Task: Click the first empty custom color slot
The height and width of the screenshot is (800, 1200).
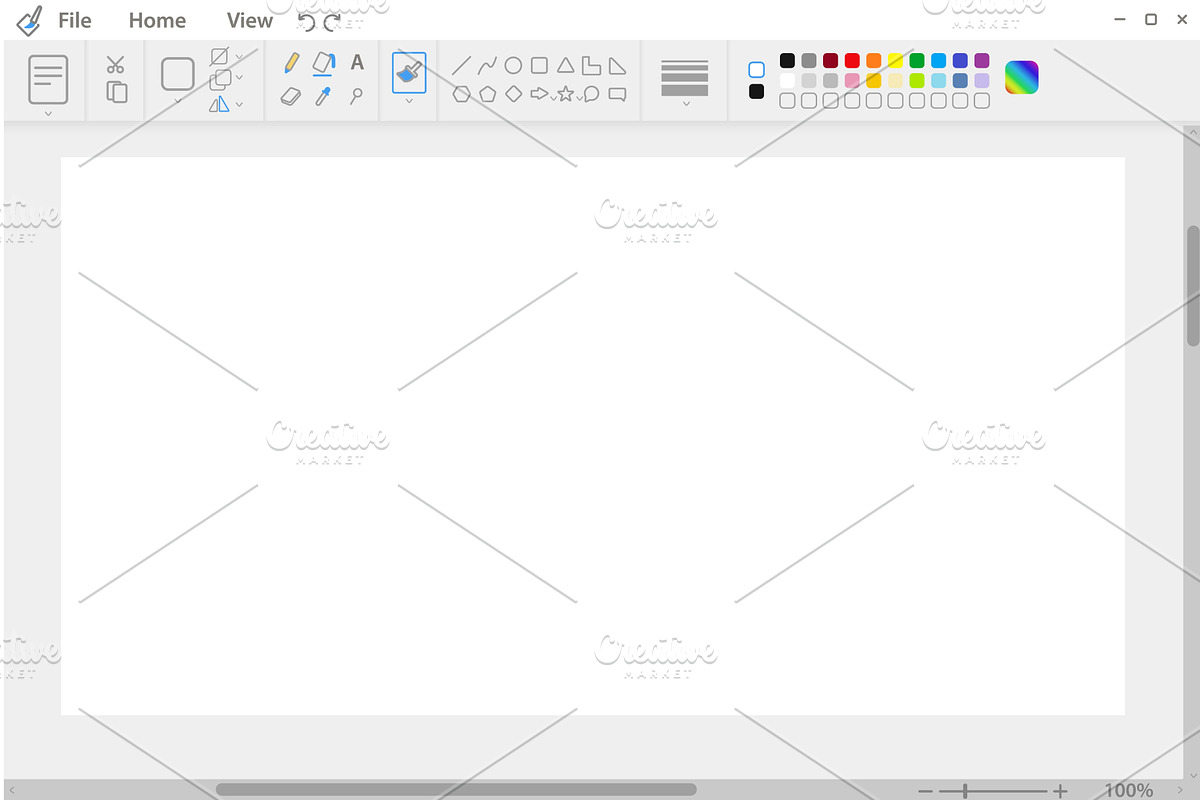Action: pyautogui.click(x=787, y=101)
